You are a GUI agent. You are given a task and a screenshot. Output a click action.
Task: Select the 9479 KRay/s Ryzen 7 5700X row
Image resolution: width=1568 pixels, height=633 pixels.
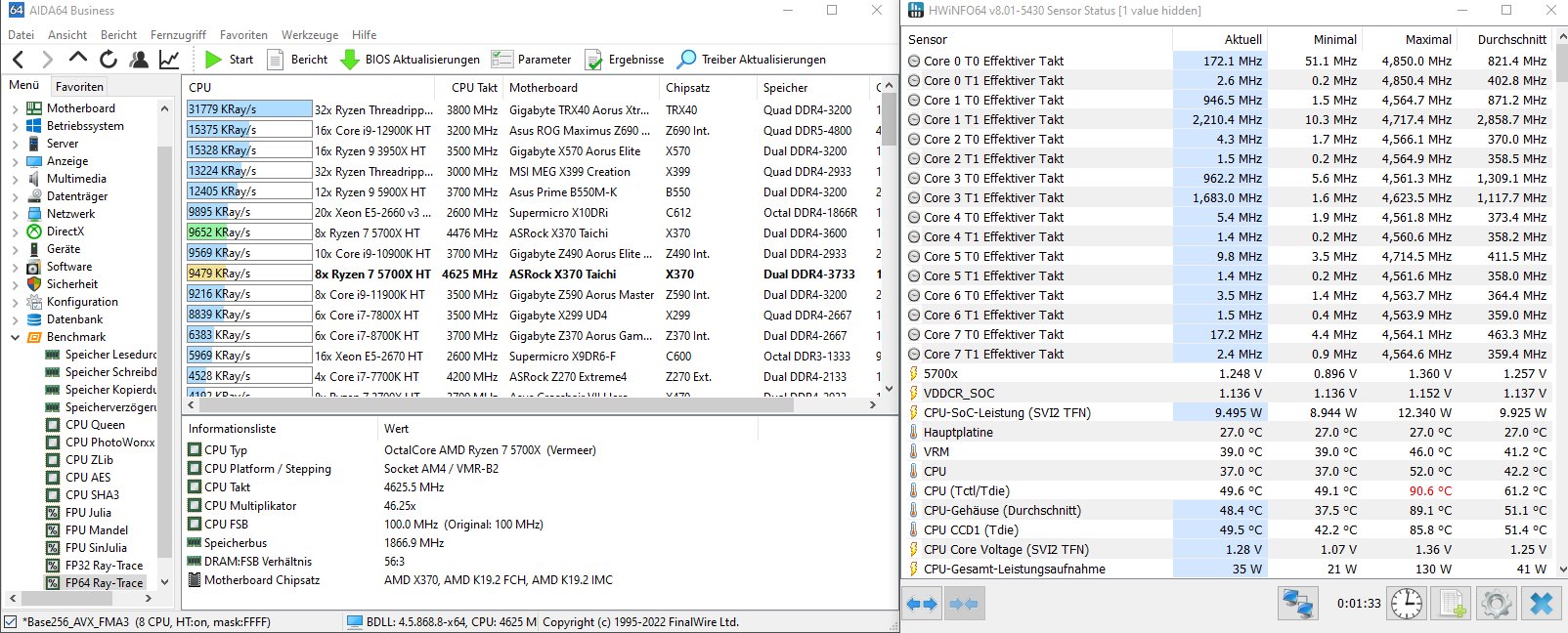533,274
